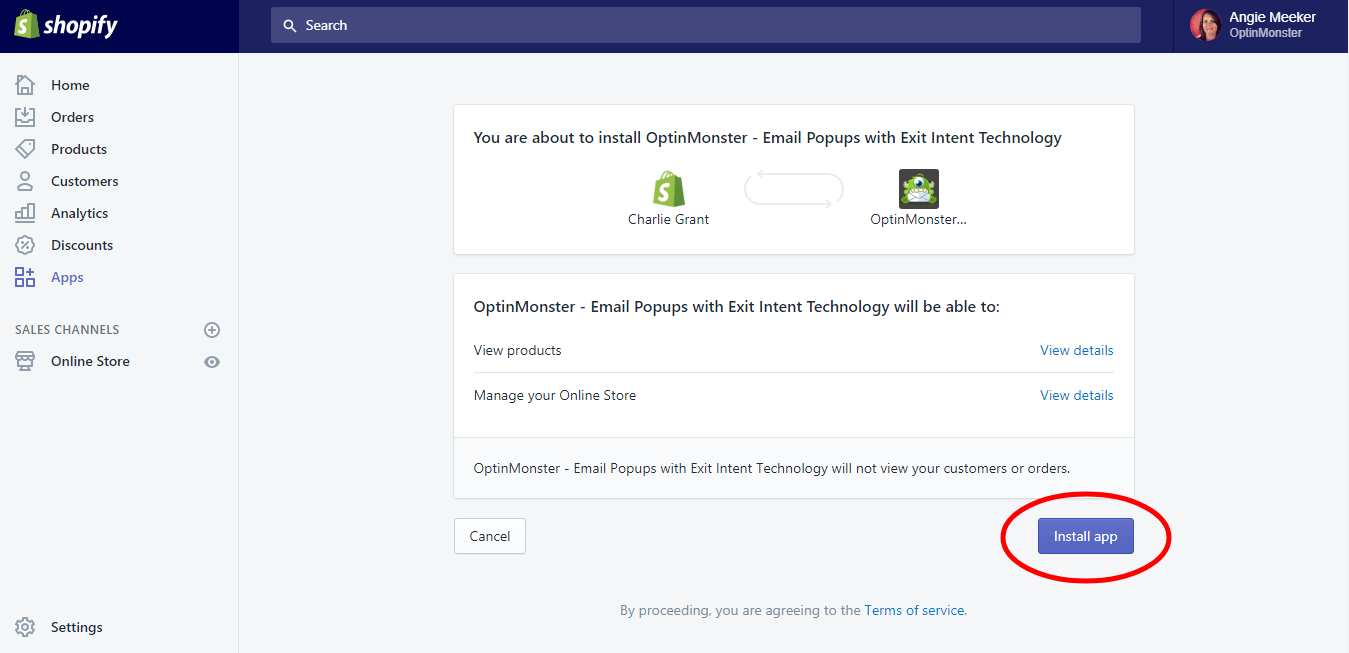Open the Orders inbox icon
The image size is (1349, 653).
[x=25, y=117]
